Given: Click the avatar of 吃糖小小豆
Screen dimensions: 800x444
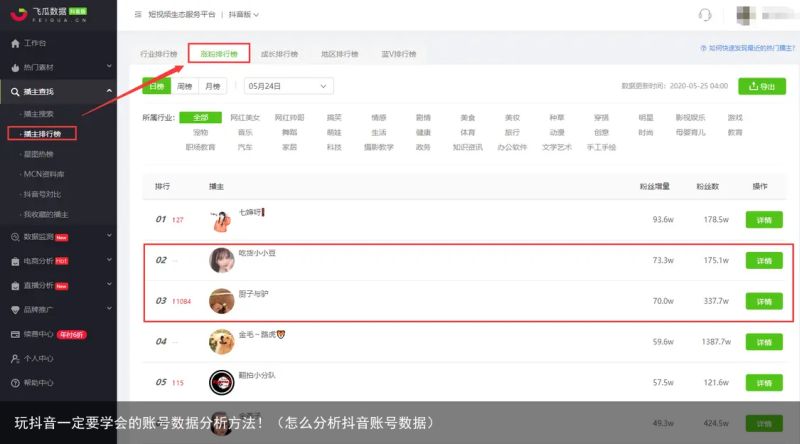Looking at the screenshot, I should [221, 260].
